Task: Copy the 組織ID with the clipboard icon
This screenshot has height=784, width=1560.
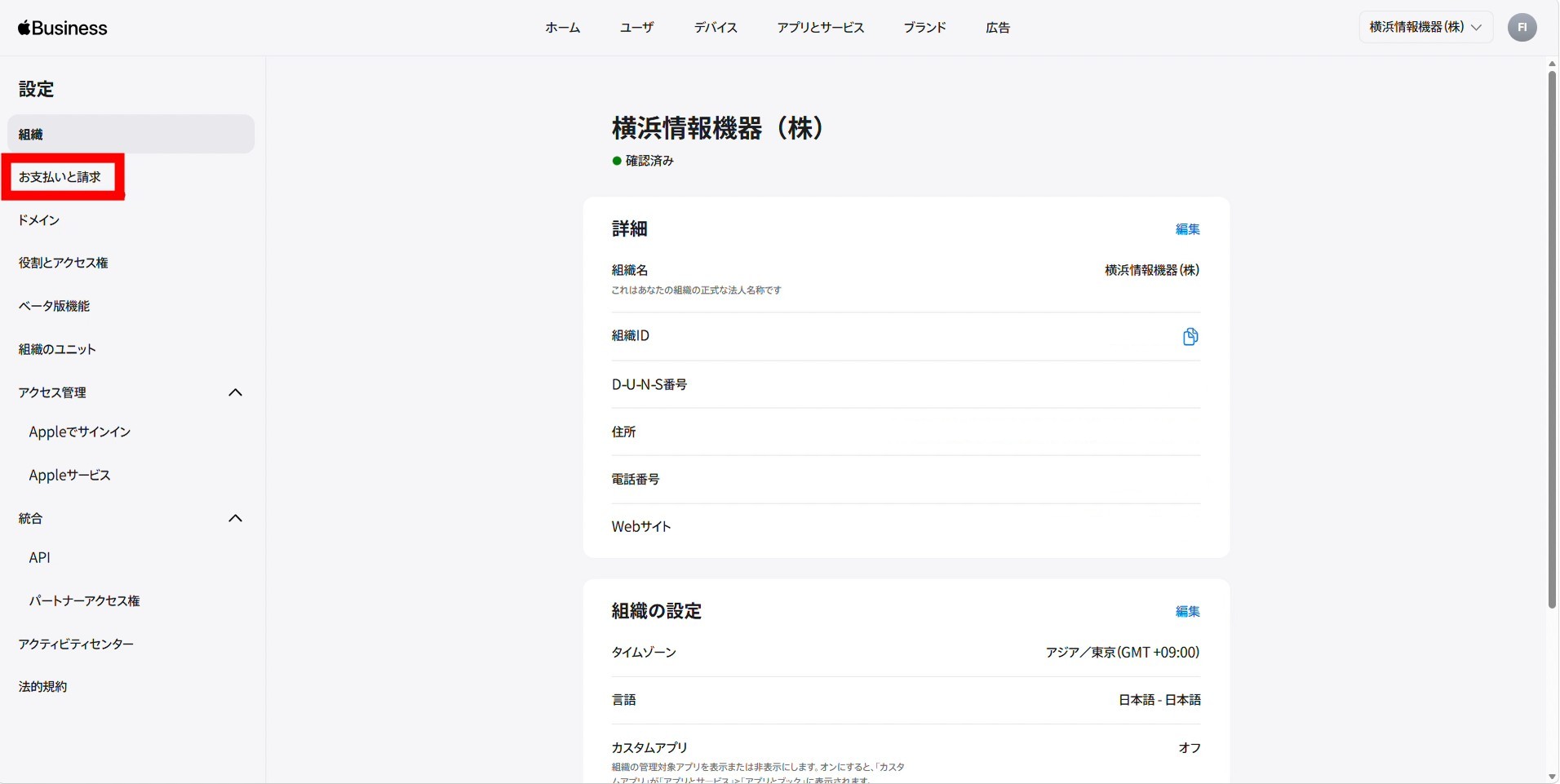Action: click(1190, 336)
